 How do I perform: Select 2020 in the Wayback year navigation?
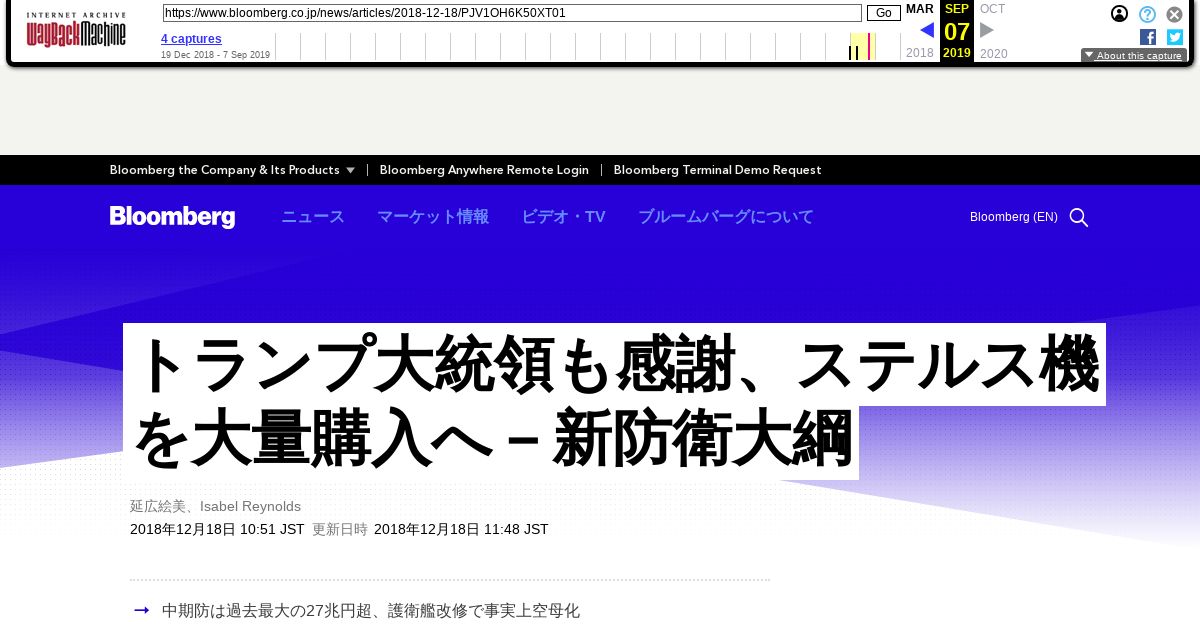[994, 54]
